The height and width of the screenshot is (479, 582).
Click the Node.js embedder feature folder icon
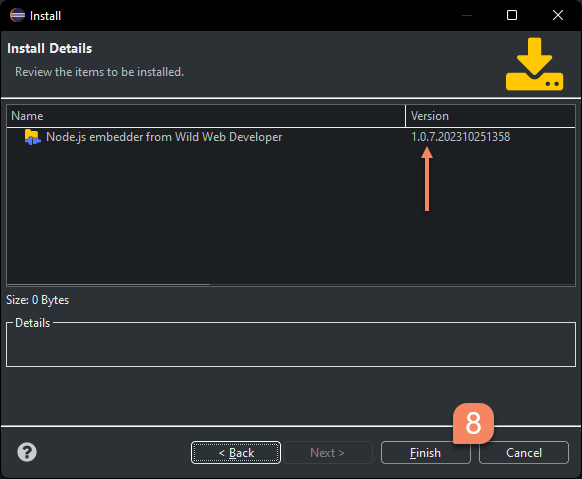coord(32,137)
